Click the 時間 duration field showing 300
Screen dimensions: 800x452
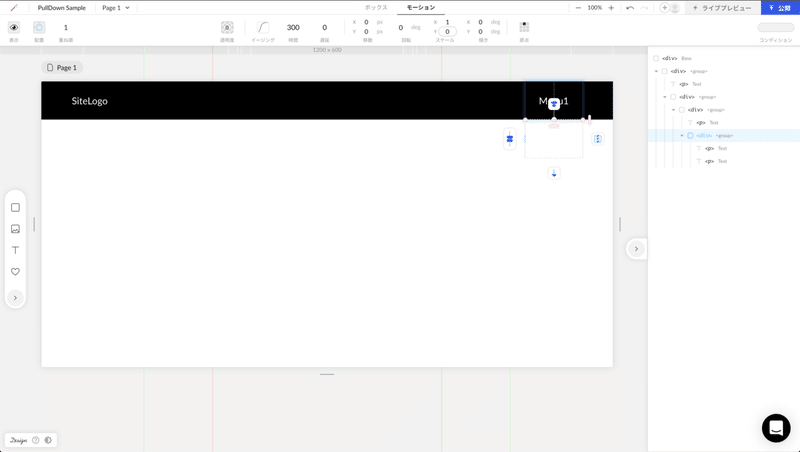click(293, 28)
